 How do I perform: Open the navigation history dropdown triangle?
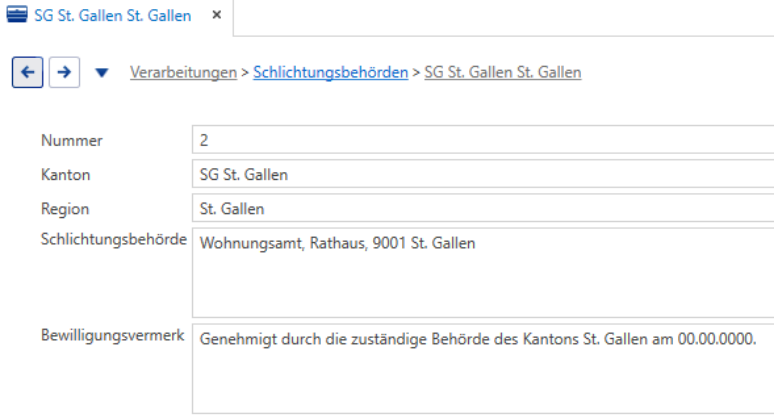102,73
